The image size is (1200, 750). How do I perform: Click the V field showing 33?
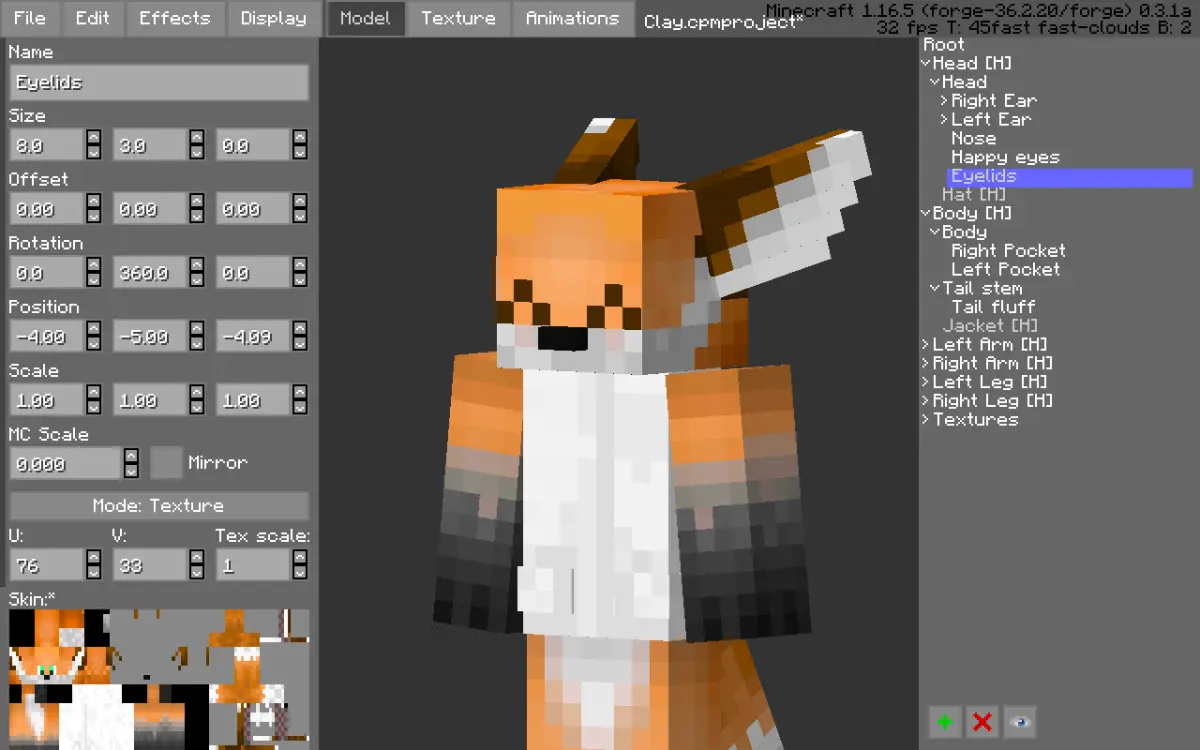[x=151, y=565]
